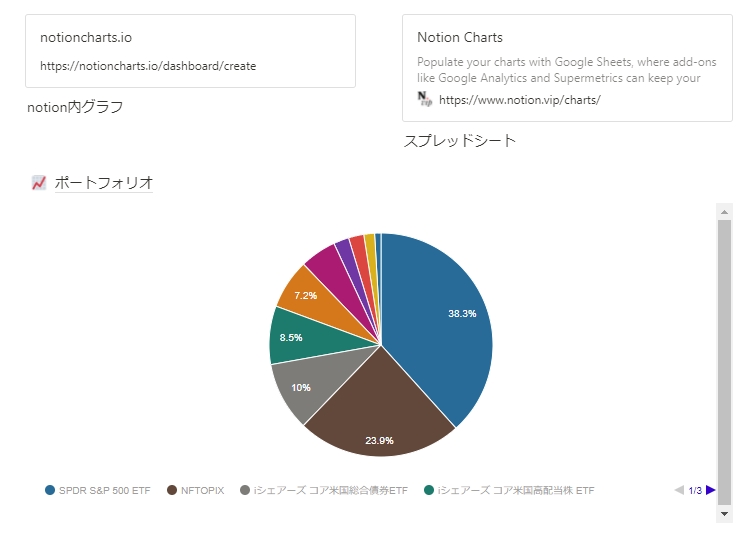Click the red chart icon beside ポートフォリオ
752x543 pixels.
[x=39, y=183]
